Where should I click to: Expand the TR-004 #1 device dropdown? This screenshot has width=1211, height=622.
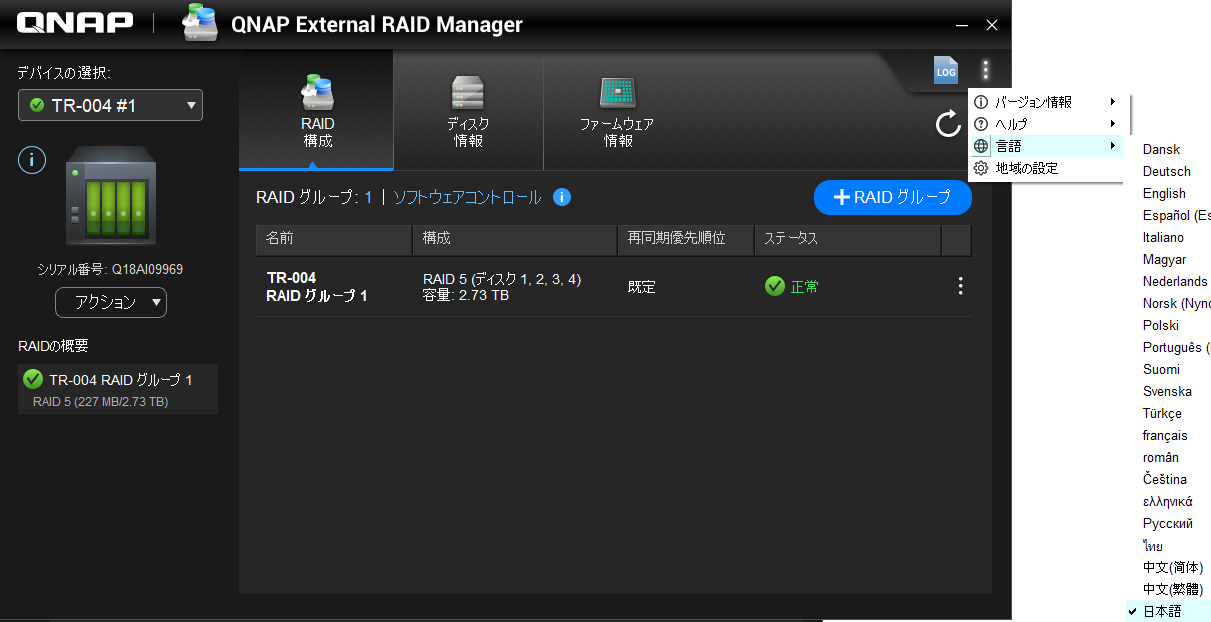tap(110, 105)
